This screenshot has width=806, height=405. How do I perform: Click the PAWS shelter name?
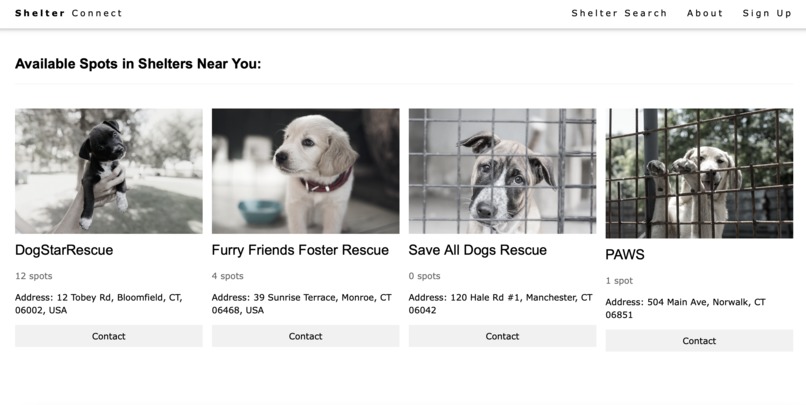(625, 255)
